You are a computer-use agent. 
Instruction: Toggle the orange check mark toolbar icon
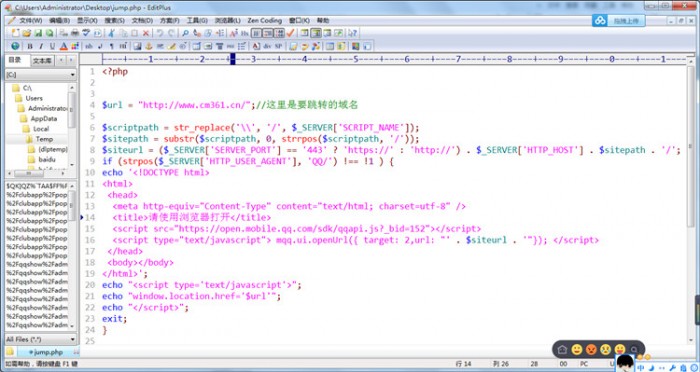click(x=291, y=33)
